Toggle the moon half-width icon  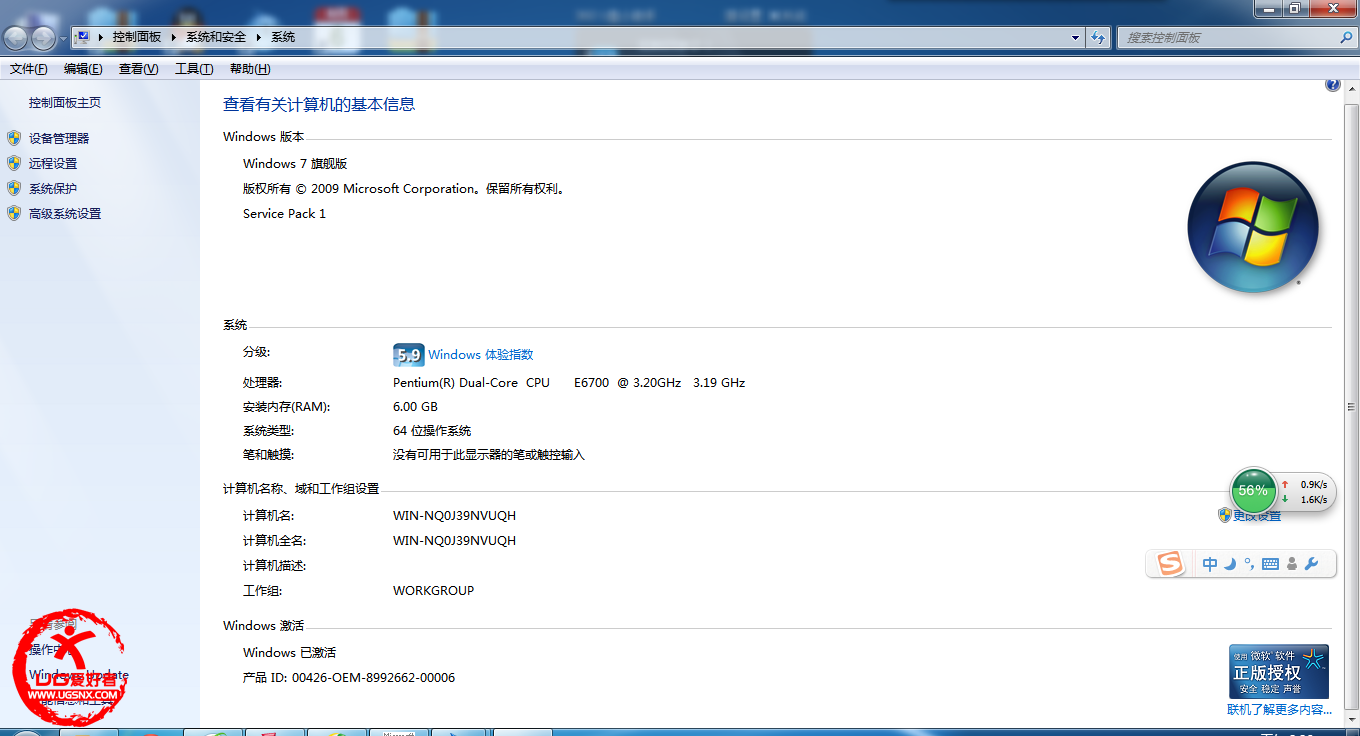1230,564
